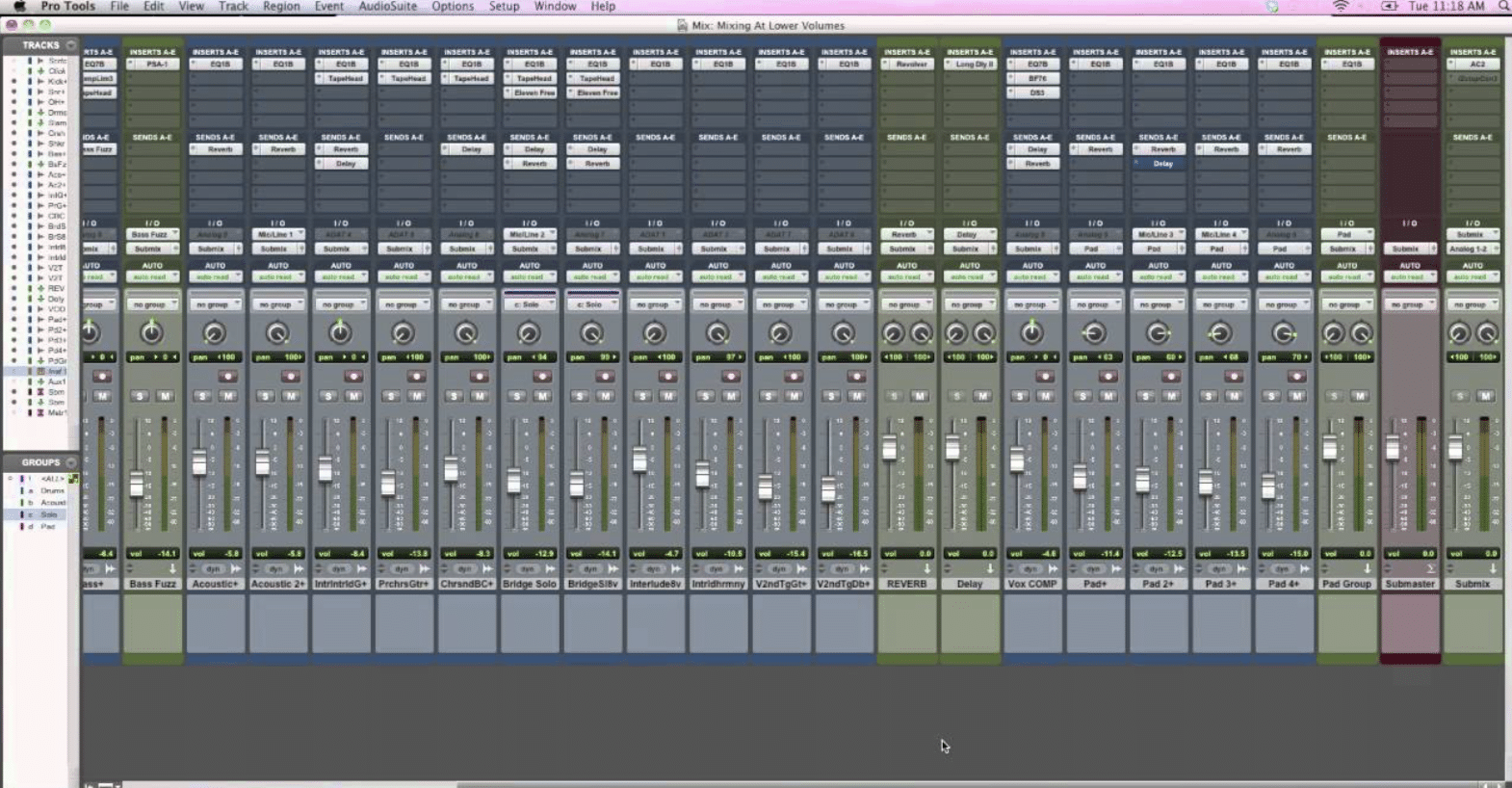Click the REVERB left pan knob

[893, 334]
